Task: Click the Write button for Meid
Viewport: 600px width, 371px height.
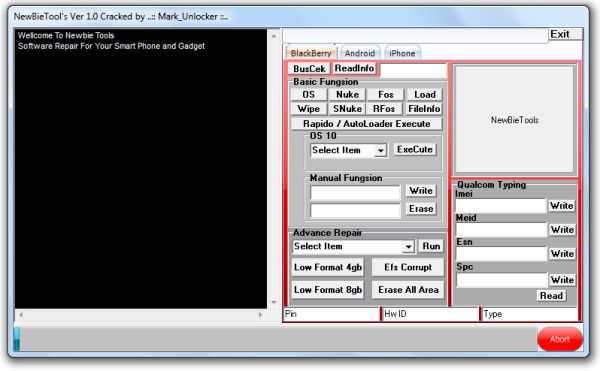Action: point(562,230)
